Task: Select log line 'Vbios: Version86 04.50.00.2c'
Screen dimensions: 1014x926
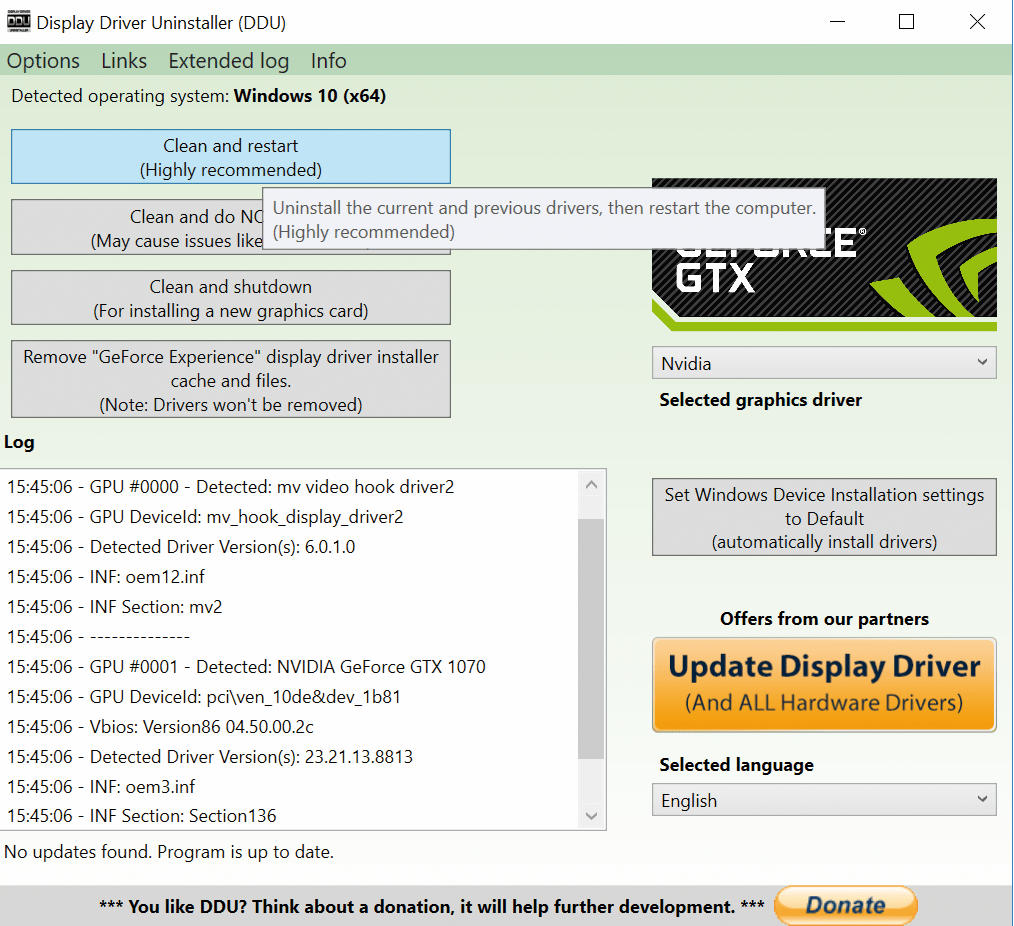Action: click(160, 727)
